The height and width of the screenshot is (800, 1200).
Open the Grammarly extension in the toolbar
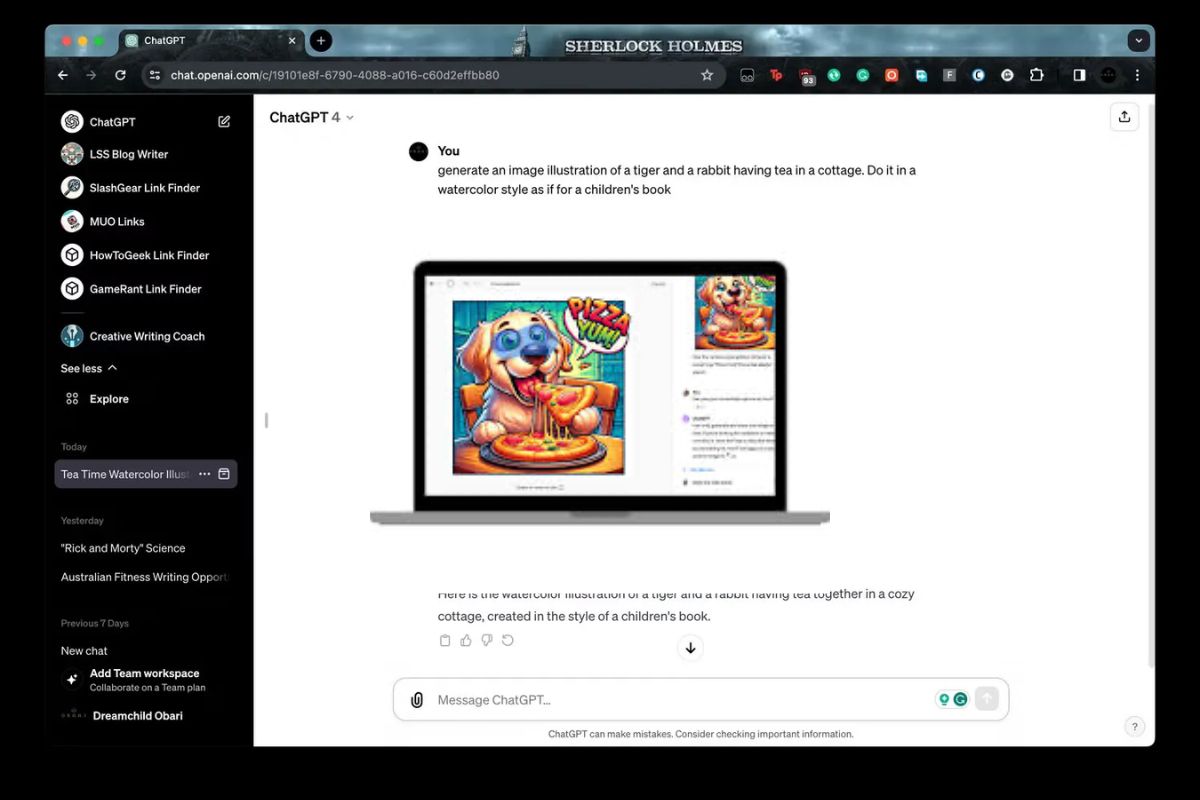pos(862,75)
